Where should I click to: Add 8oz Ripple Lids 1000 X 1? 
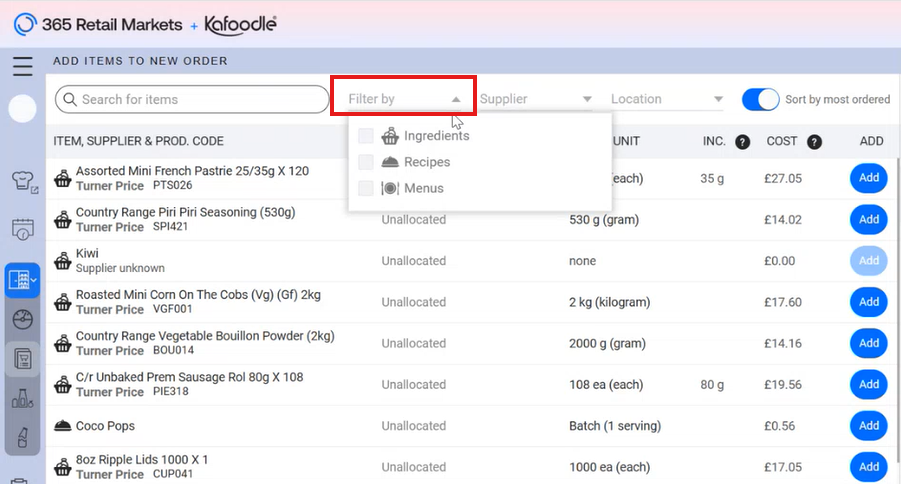pyautogui.click(x=869, y=467)
